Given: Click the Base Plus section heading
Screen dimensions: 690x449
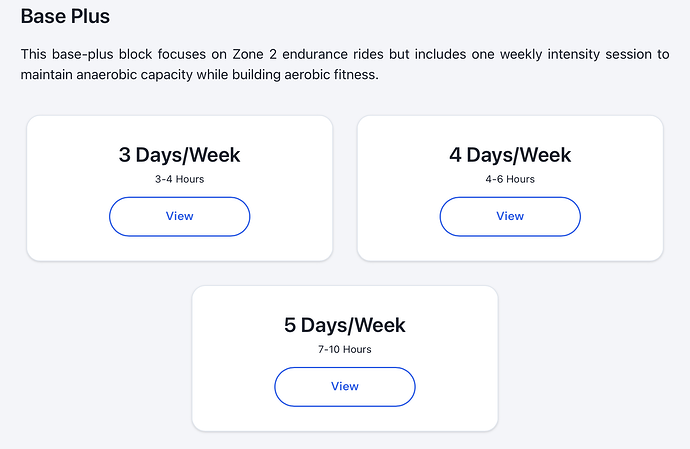Looking at the screenshot, I should pos(65,17).
